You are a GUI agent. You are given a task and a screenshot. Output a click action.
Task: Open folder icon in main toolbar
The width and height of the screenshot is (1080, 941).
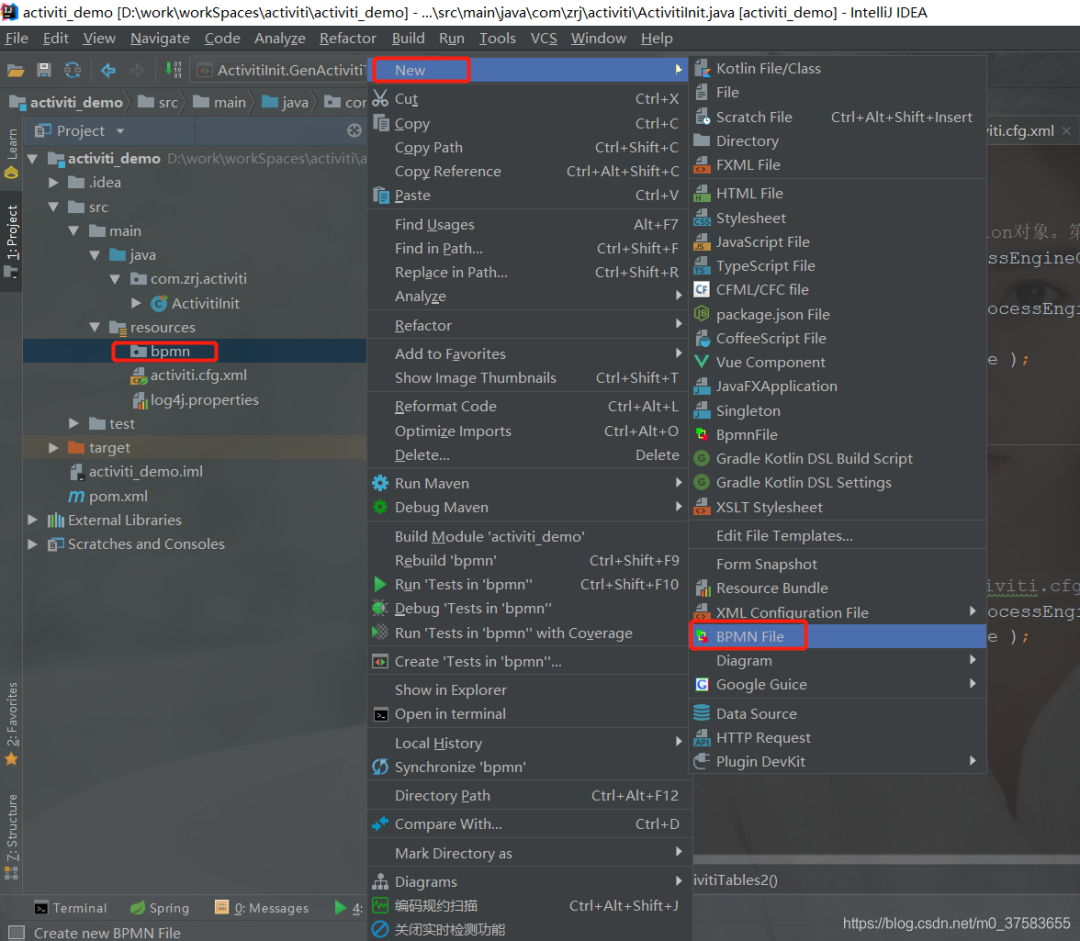coord(16,70)
